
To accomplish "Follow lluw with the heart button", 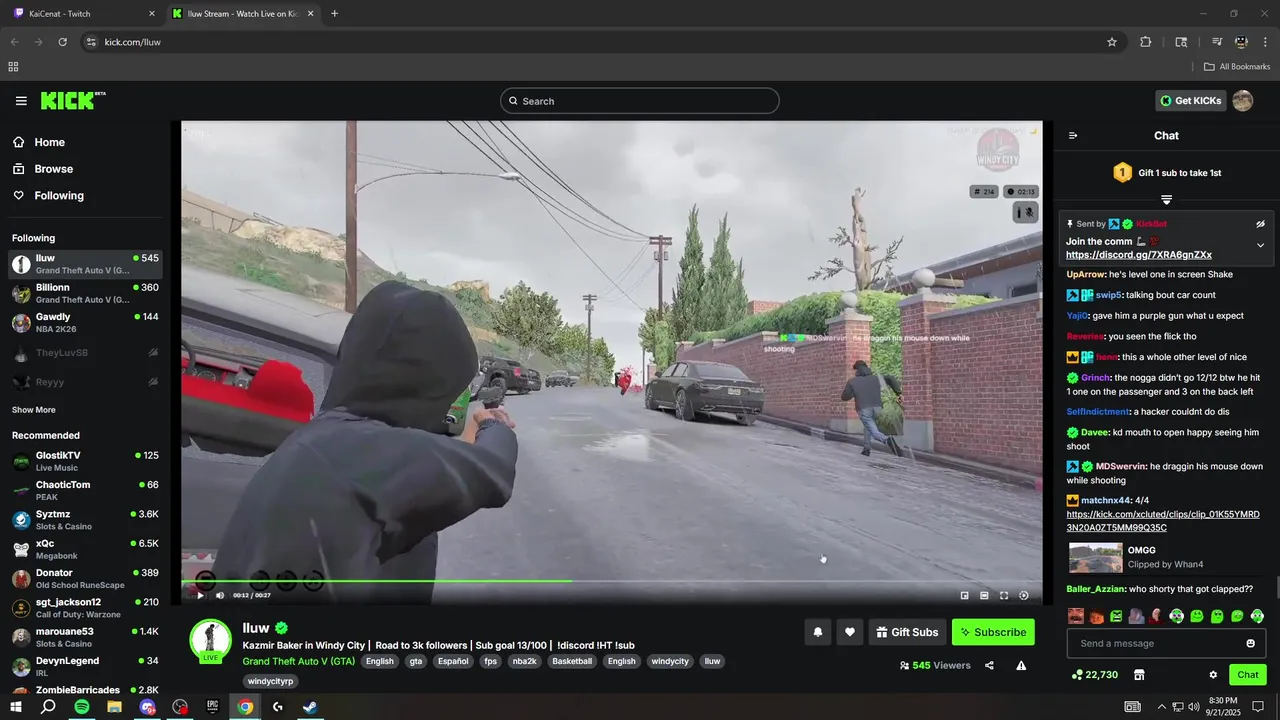I will point(850,632).
